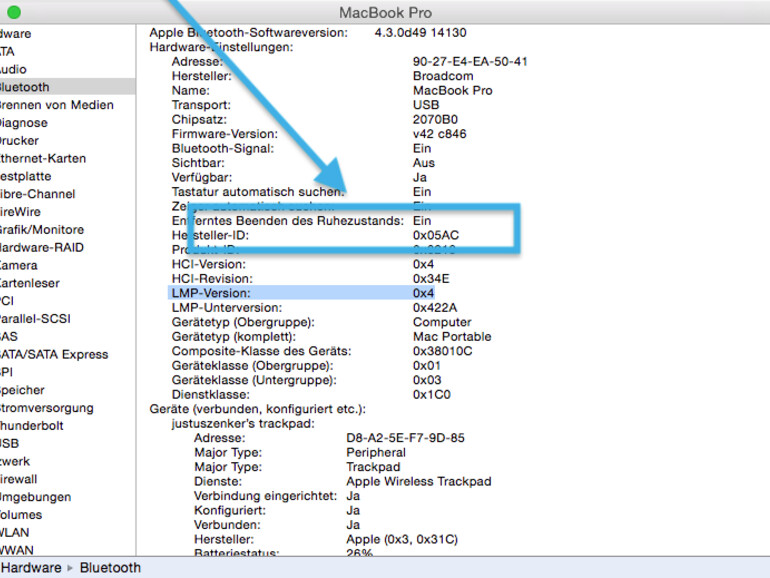Click the Hersteller value Broadcom
The image size is (770, 578).
click(443, 76)
